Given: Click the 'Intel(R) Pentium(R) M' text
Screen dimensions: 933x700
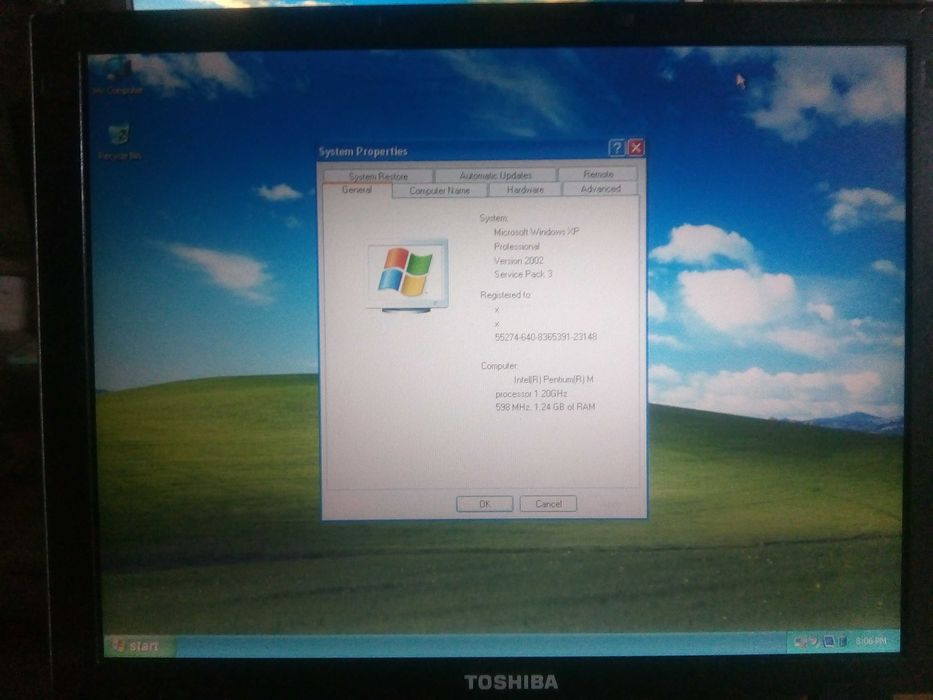Looking at the screenshot, I should (553, 379).
